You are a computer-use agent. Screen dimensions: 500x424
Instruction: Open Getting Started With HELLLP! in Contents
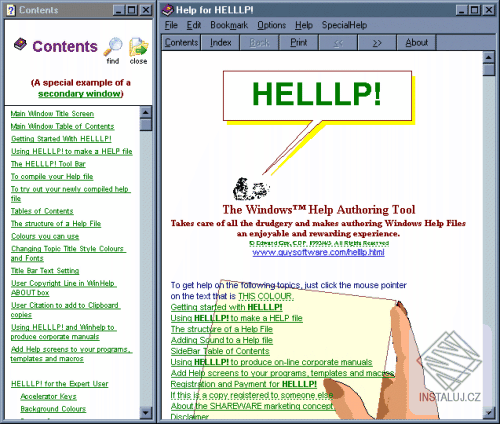click(x=61, y=139)
